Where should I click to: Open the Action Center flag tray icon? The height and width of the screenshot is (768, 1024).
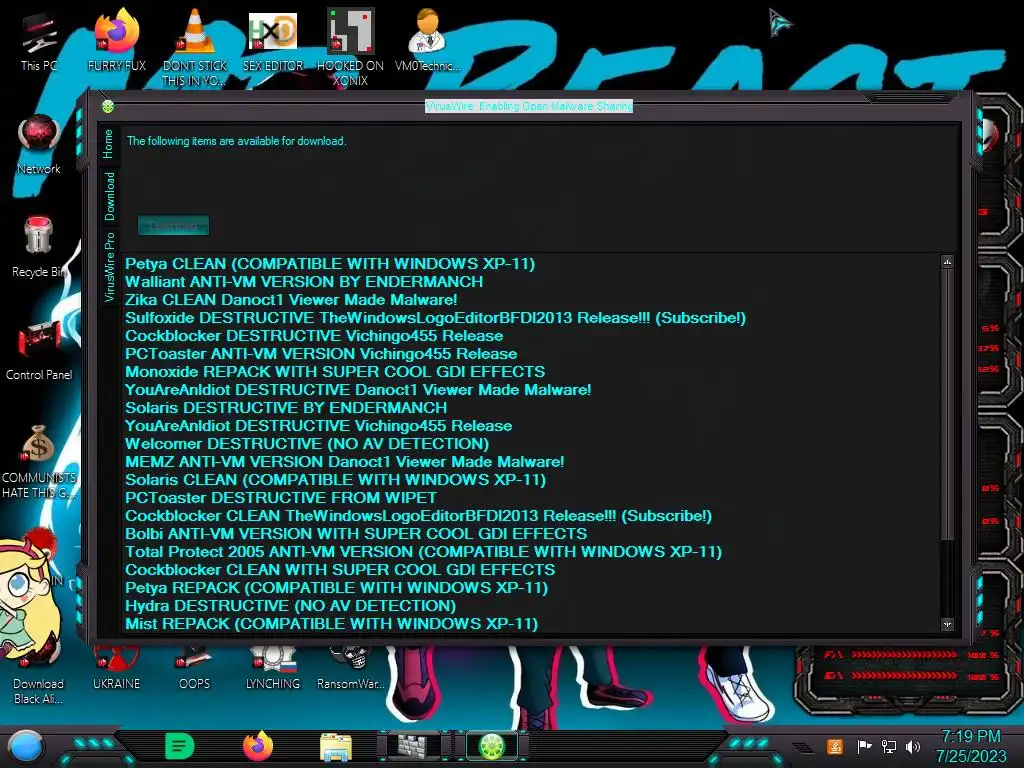pyautogui.click(x=864, y=746)
